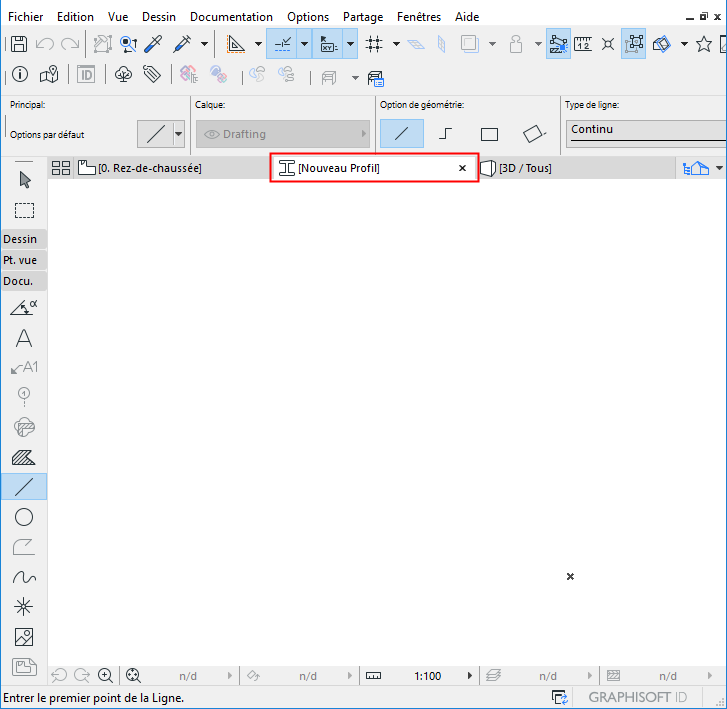Open the Fenêtres menu
Viewport: 727px width, 709px height.
[x=419, y=17]
